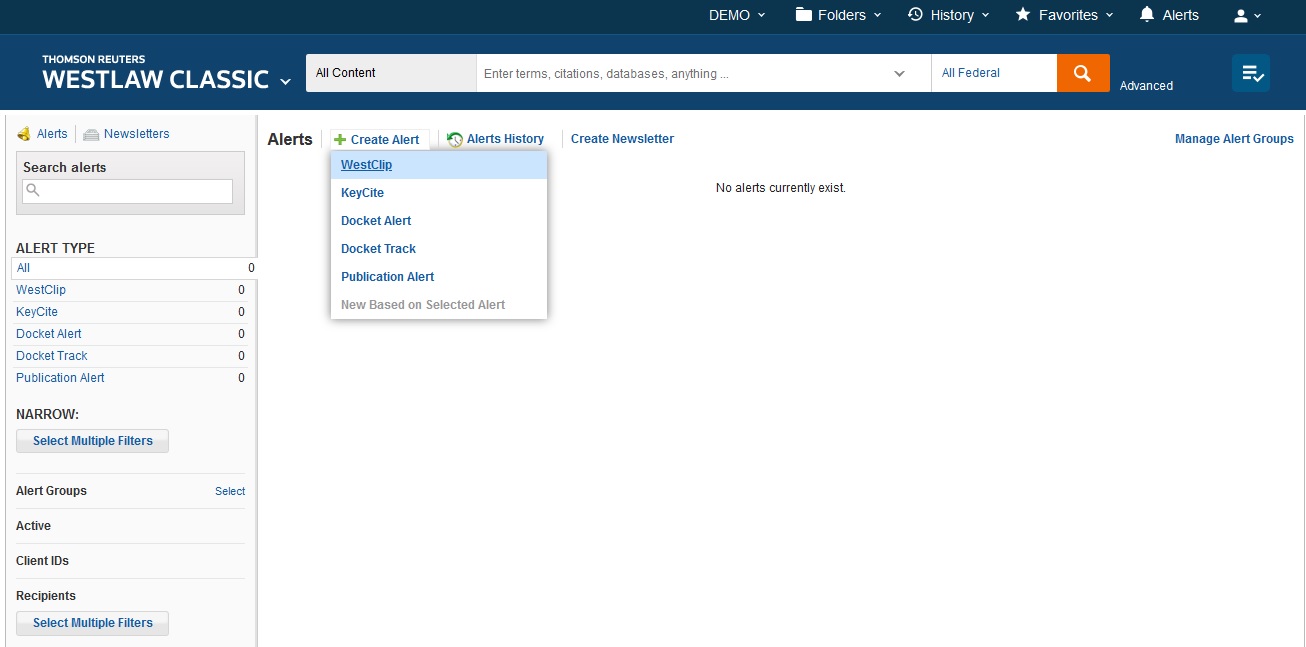Open the user profile icon menu
This screenshot has width=1306, height=647.
(1241, 15)
